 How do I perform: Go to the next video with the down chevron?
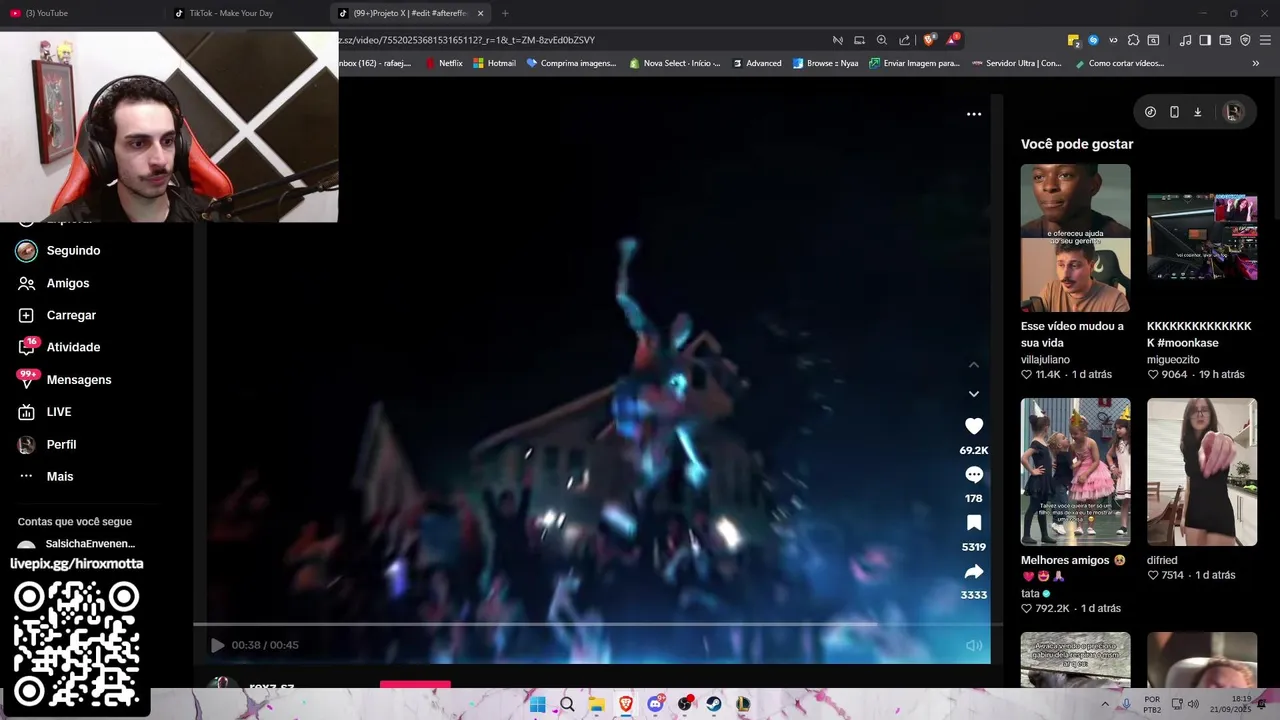tap(973, 394)
